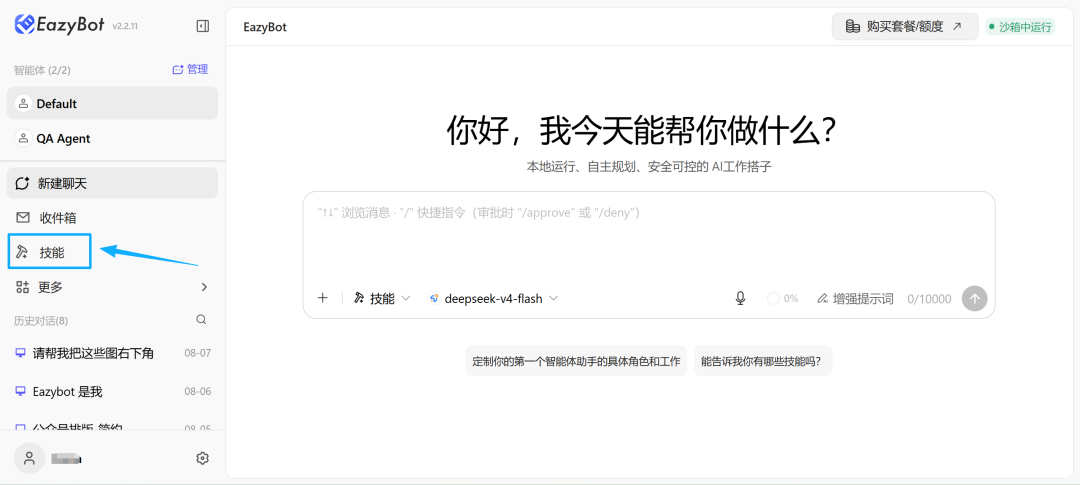Open the 技能 dropdown in the input bar
Screen dimensions: 1080x485
pyautogui.click(x=382, y=298)
